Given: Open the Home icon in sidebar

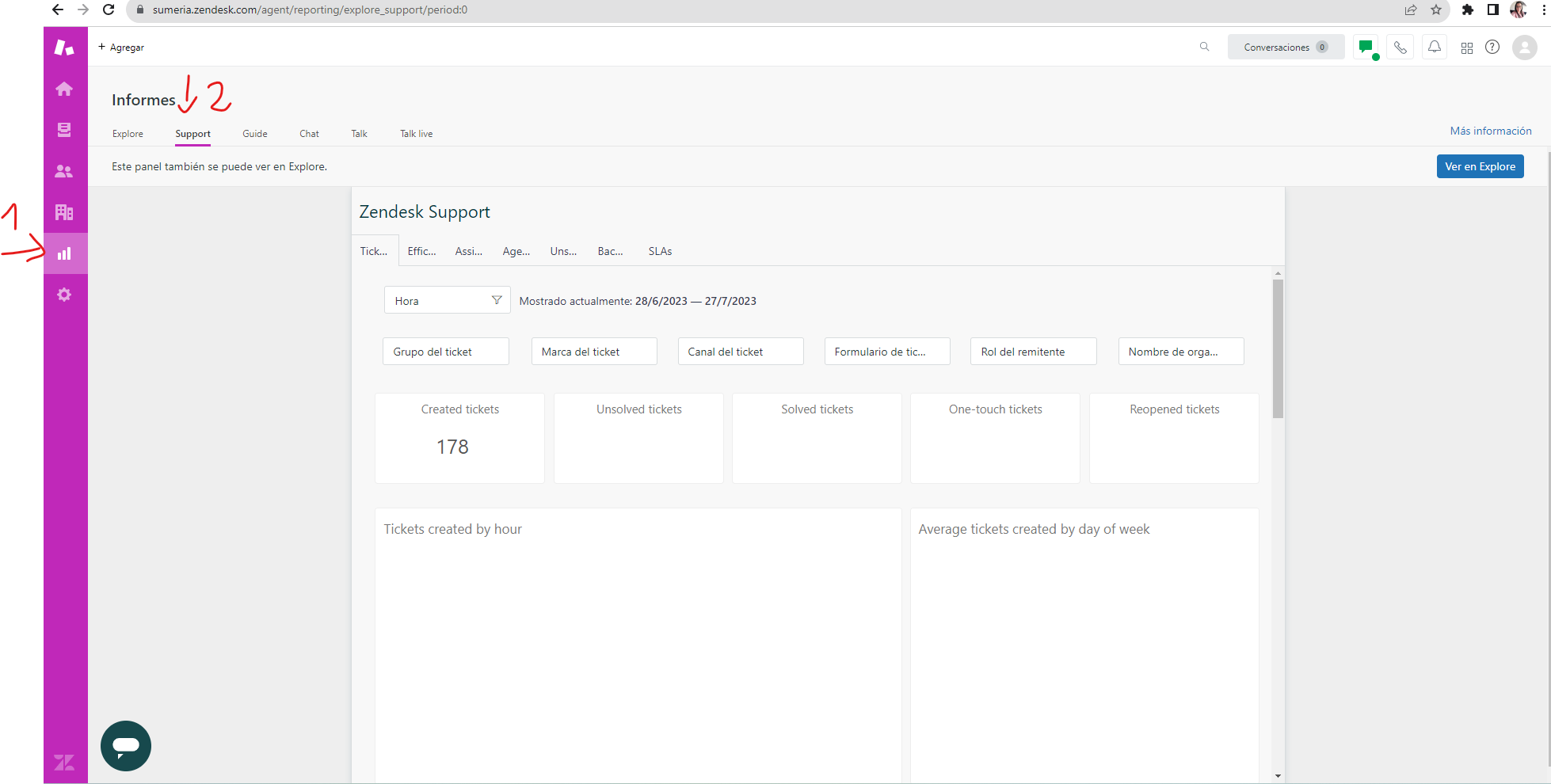Looking at the screenshot, I should tap(64, 89).
